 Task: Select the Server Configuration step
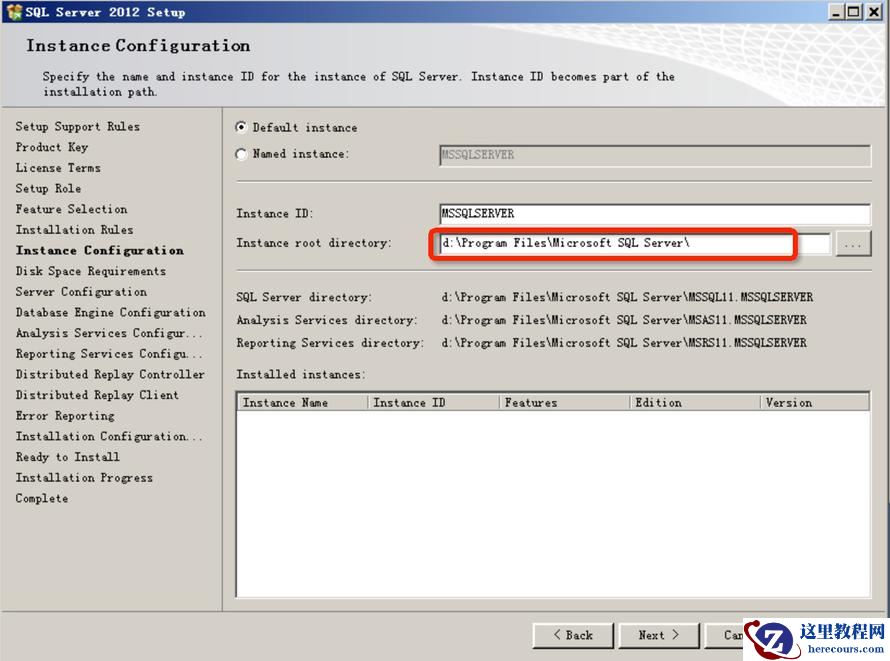coord(81,292)
